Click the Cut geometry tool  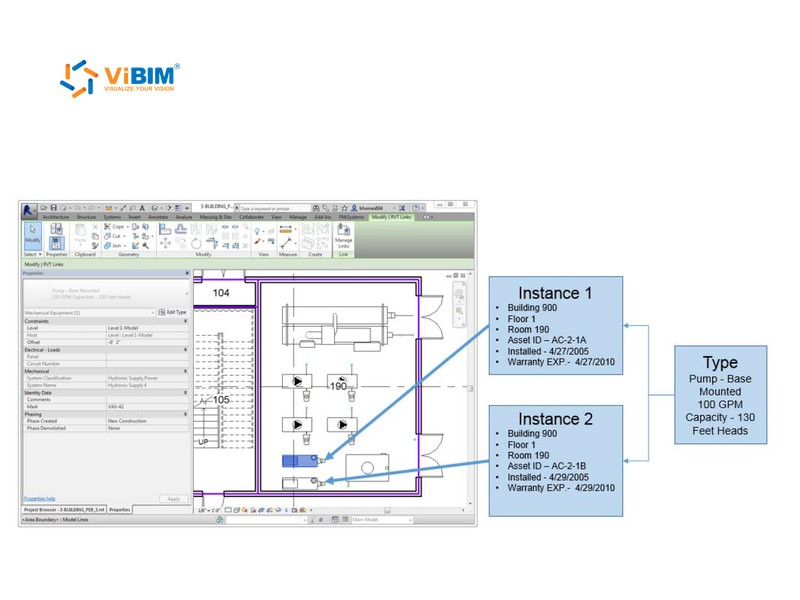click(114, 236)
